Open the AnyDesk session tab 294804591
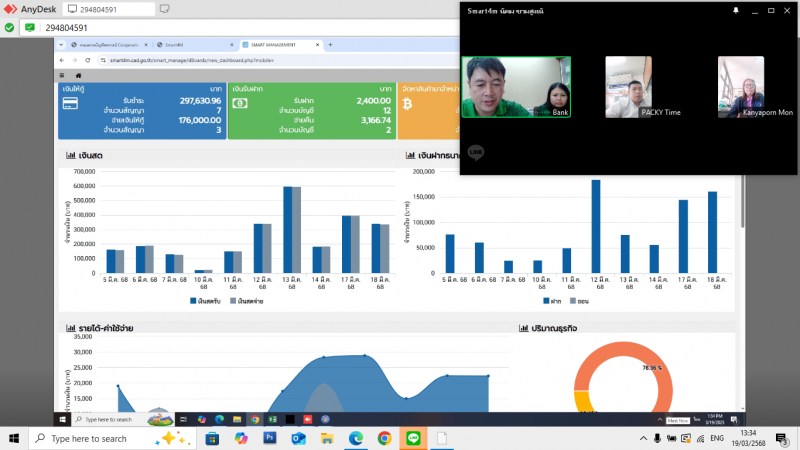Screen dimensions: 800x450 [109, 9]
